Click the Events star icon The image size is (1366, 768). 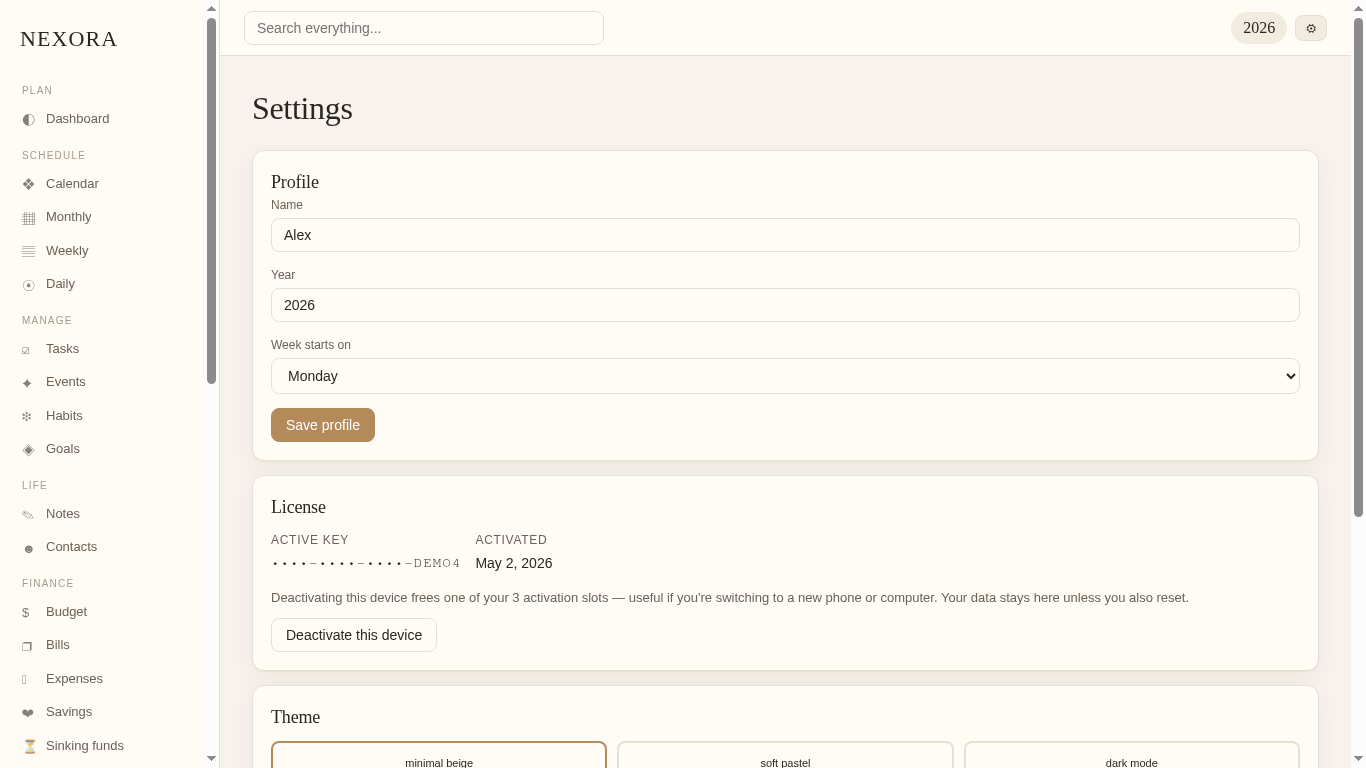[27, 383]
